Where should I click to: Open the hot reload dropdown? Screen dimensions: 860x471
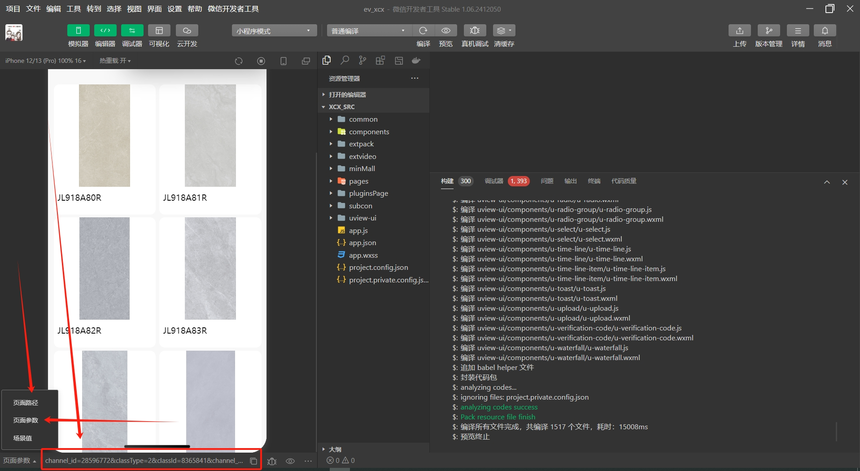point(115,61)
